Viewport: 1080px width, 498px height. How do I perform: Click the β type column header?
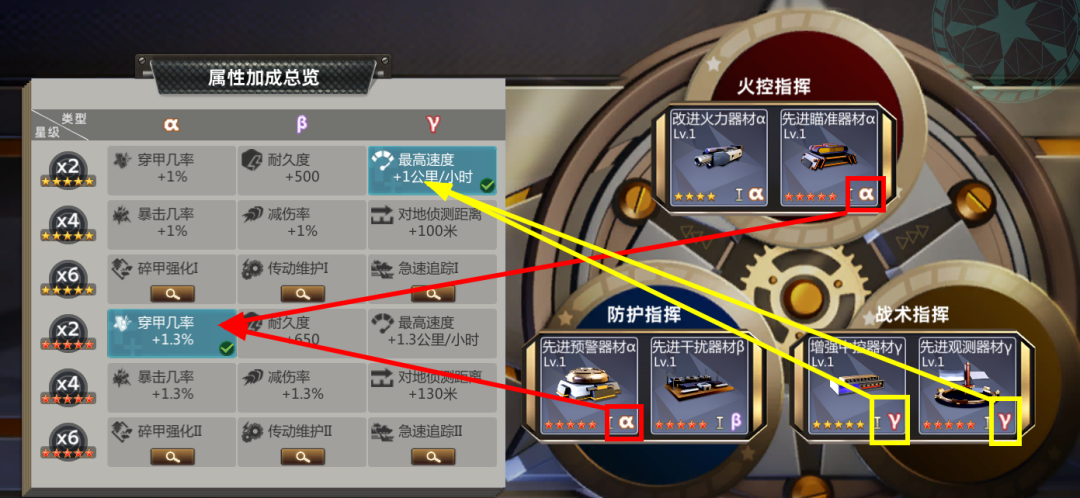pos(302,124)
